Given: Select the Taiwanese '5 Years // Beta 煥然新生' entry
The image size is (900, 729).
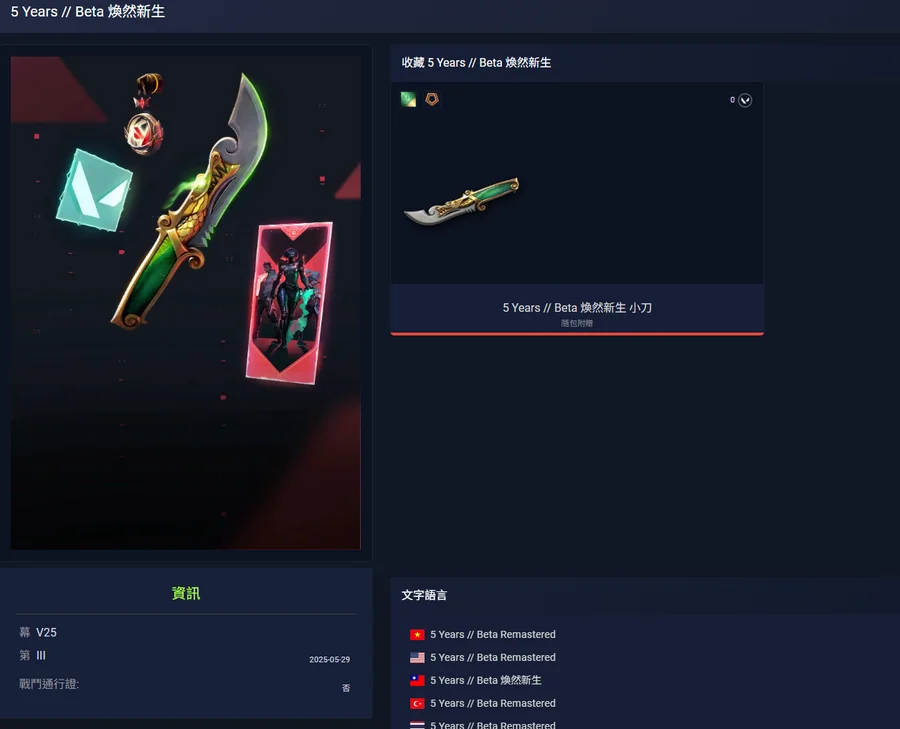Looking at the screenshot, I should click(x=486, y=680).
